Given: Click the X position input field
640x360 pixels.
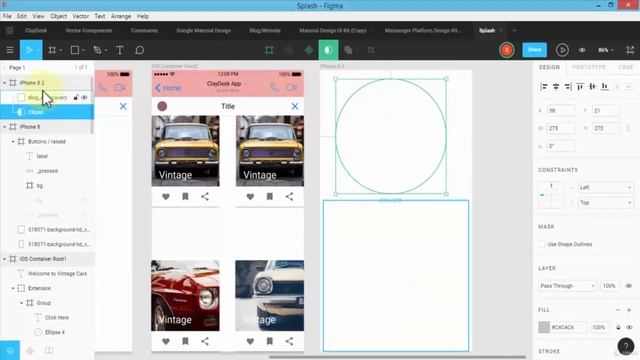Looking at the screenshot, I should (x=561, y=111).
